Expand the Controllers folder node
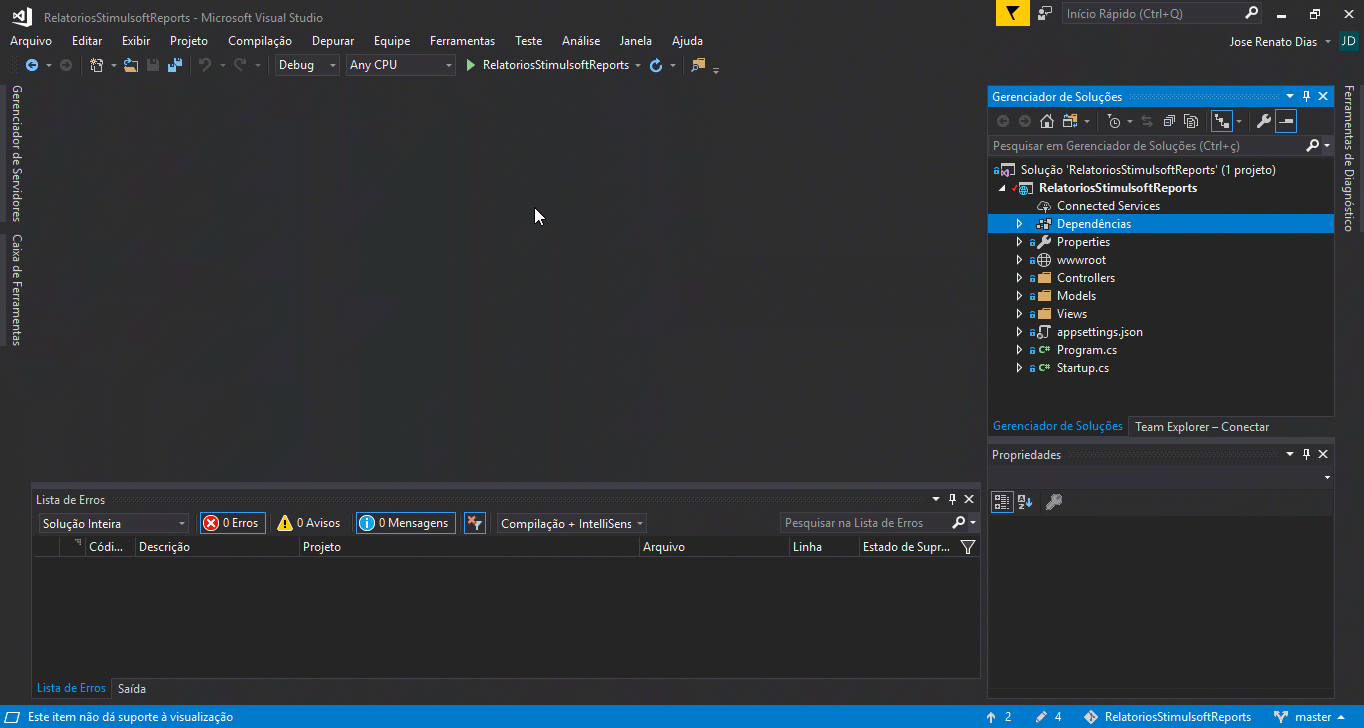 pyautogui.click(x=1019, y=278)
